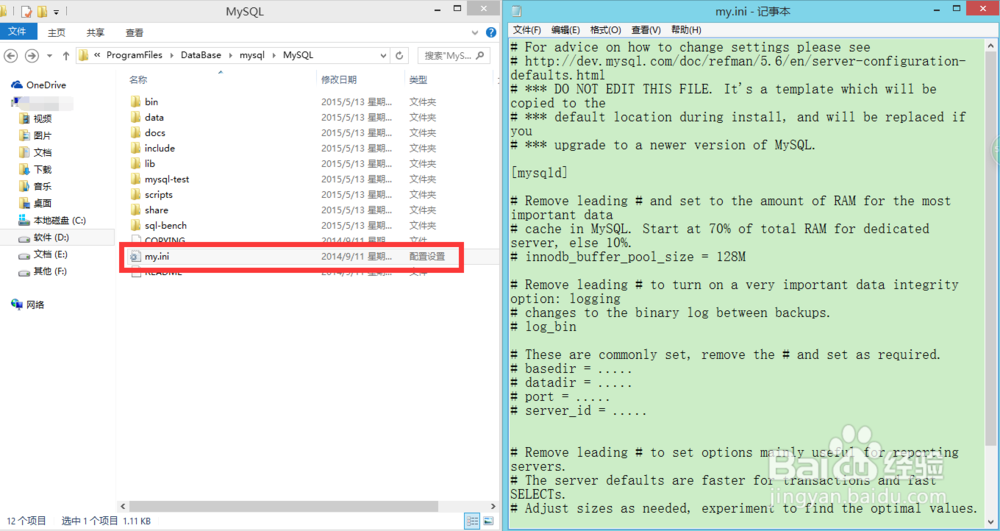Image resolution: width=1000 pixels, height=531 pixels.
Task: Open address bar history dropdown
Action: tap(383, 55)
